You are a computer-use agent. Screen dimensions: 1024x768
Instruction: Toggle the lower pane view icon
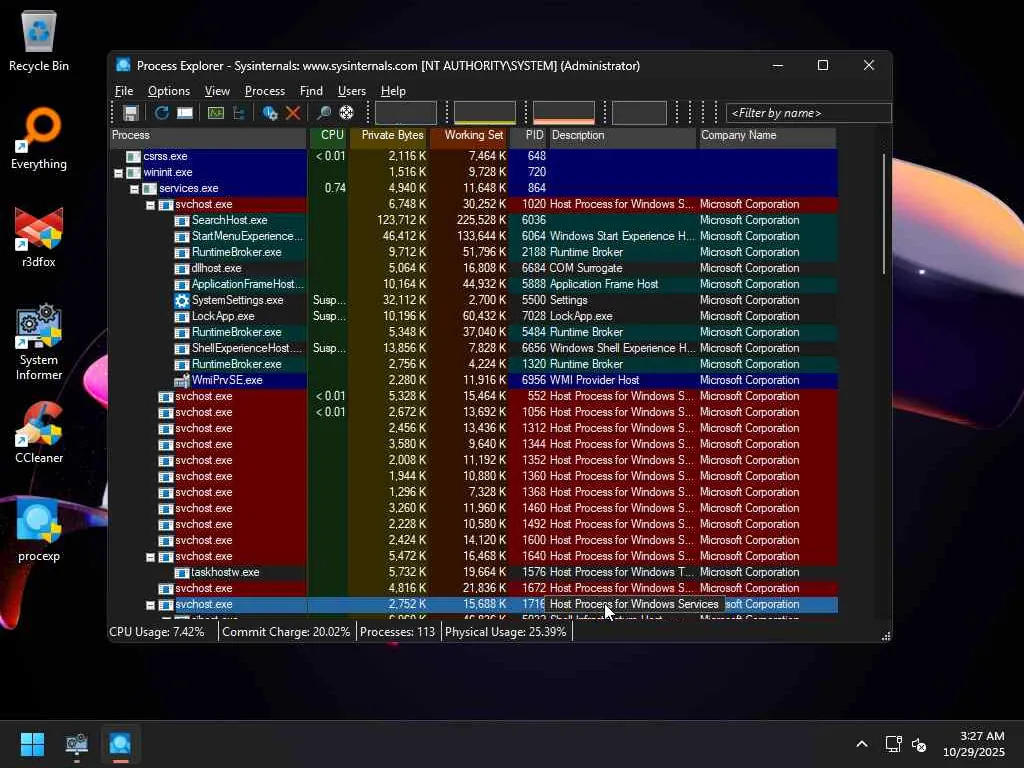click(x=185, y=113)
